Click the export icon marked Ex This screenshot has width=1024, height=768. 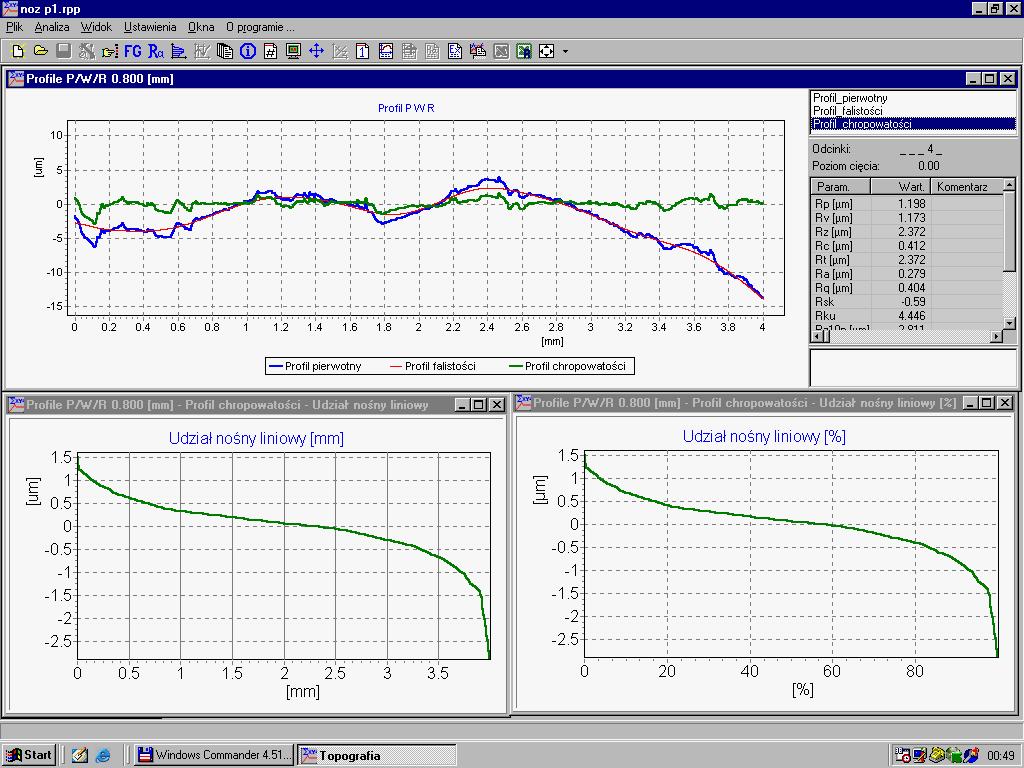pos(455,51)
